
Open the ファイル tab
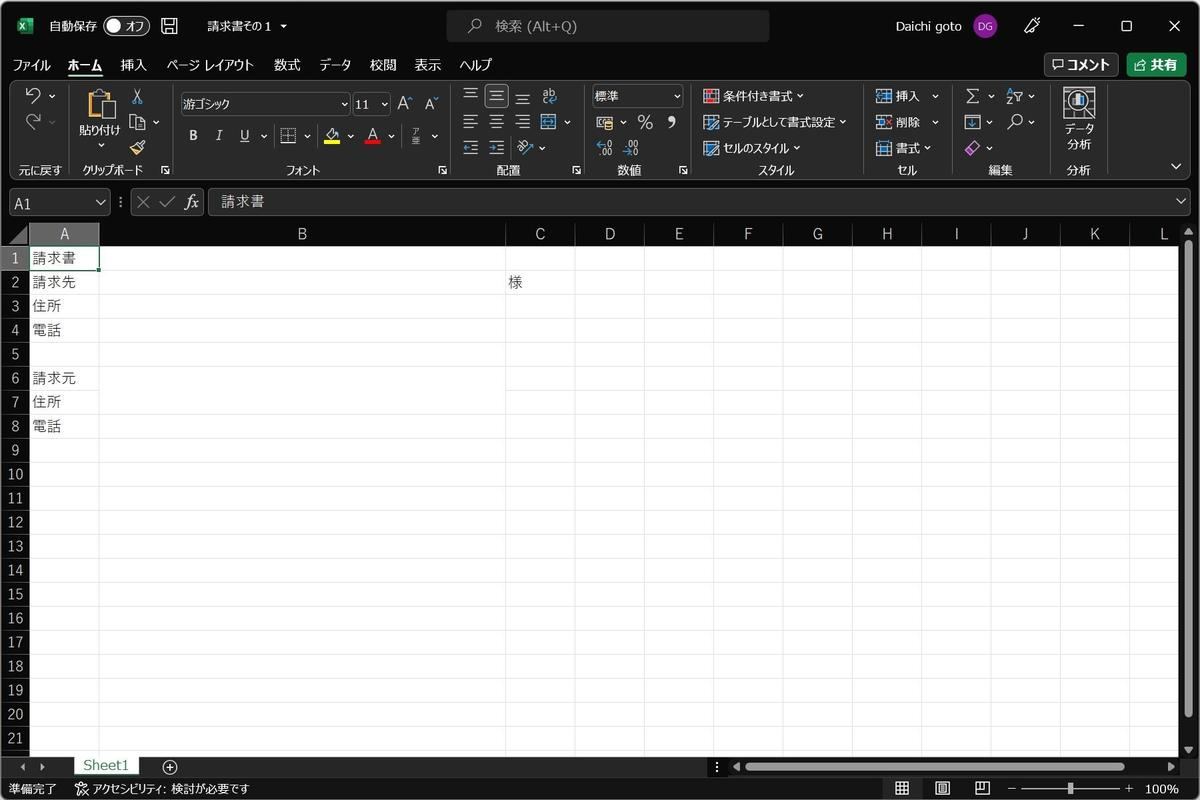(x=32, y=65)
